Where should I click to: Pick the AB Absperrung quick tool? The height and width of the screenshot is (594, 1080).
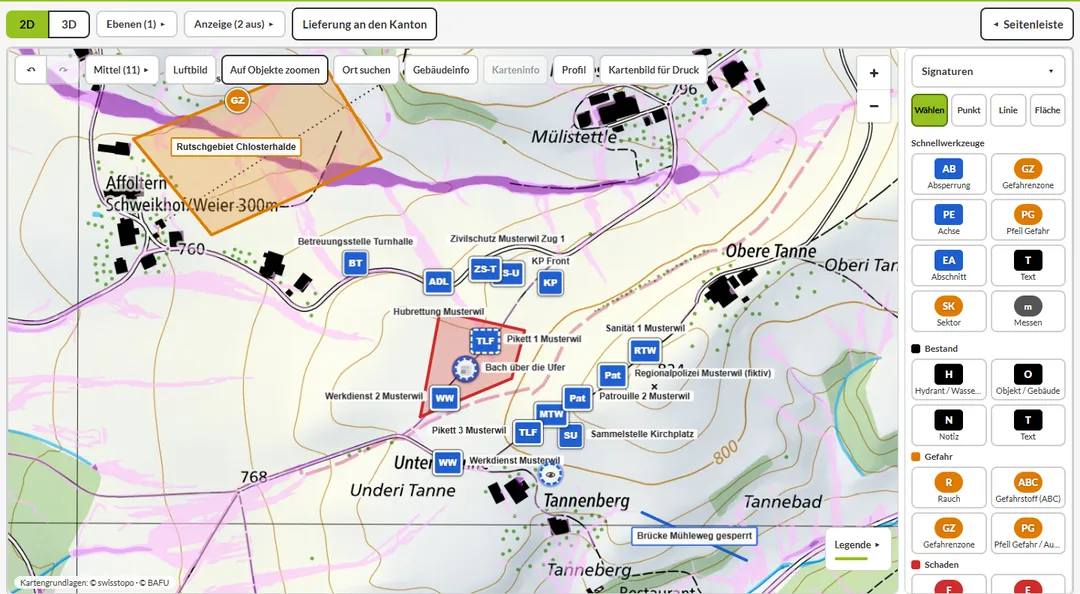[948, 174]
